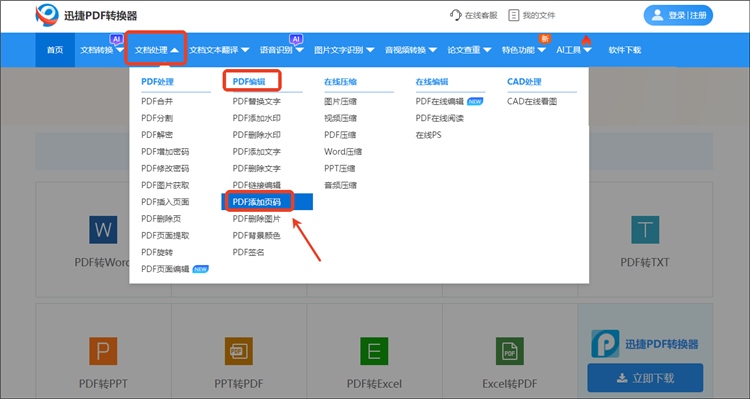Open PPT压缩 link
This screenshot has width=750, height=399.
tap(340, 168)
